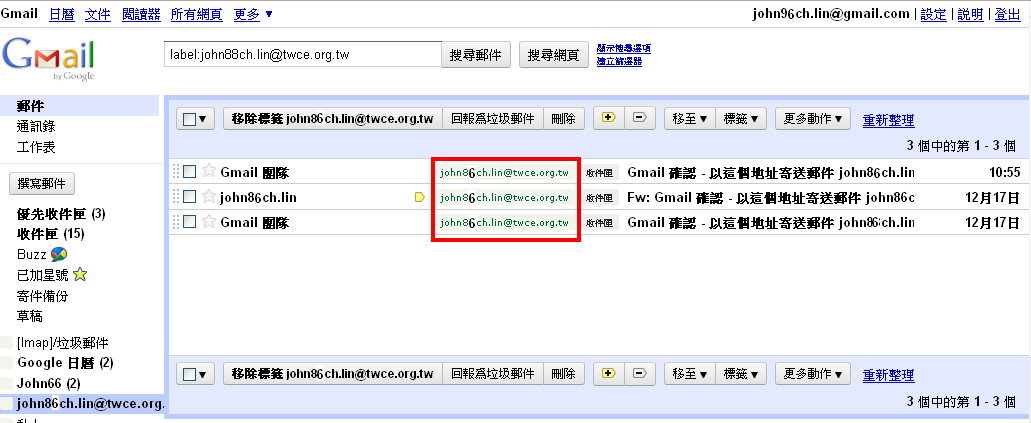Expand the 更多 menu in top bar

point(253,14)
